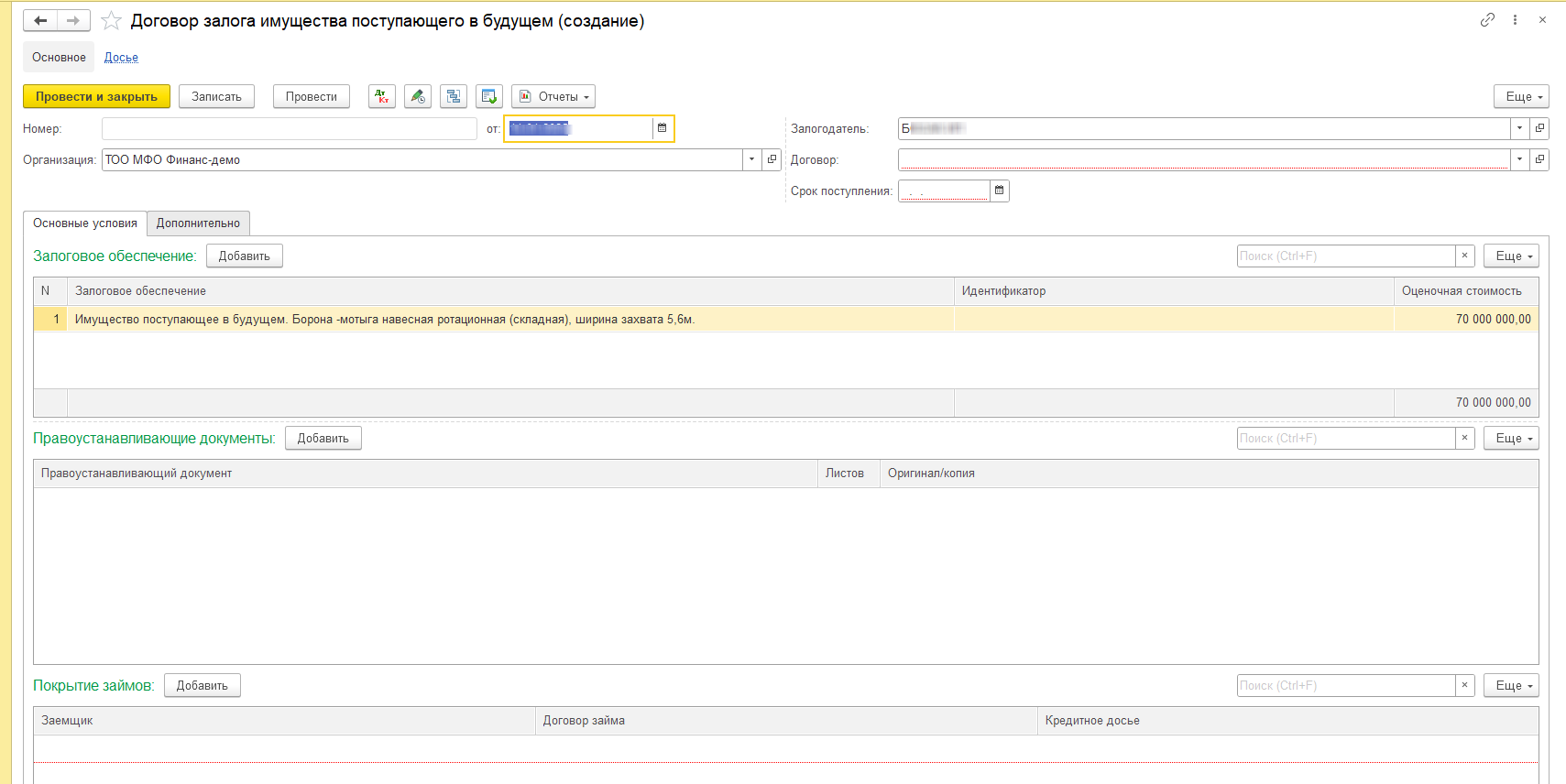Add this form to favorites via the star

pos(111,20)
